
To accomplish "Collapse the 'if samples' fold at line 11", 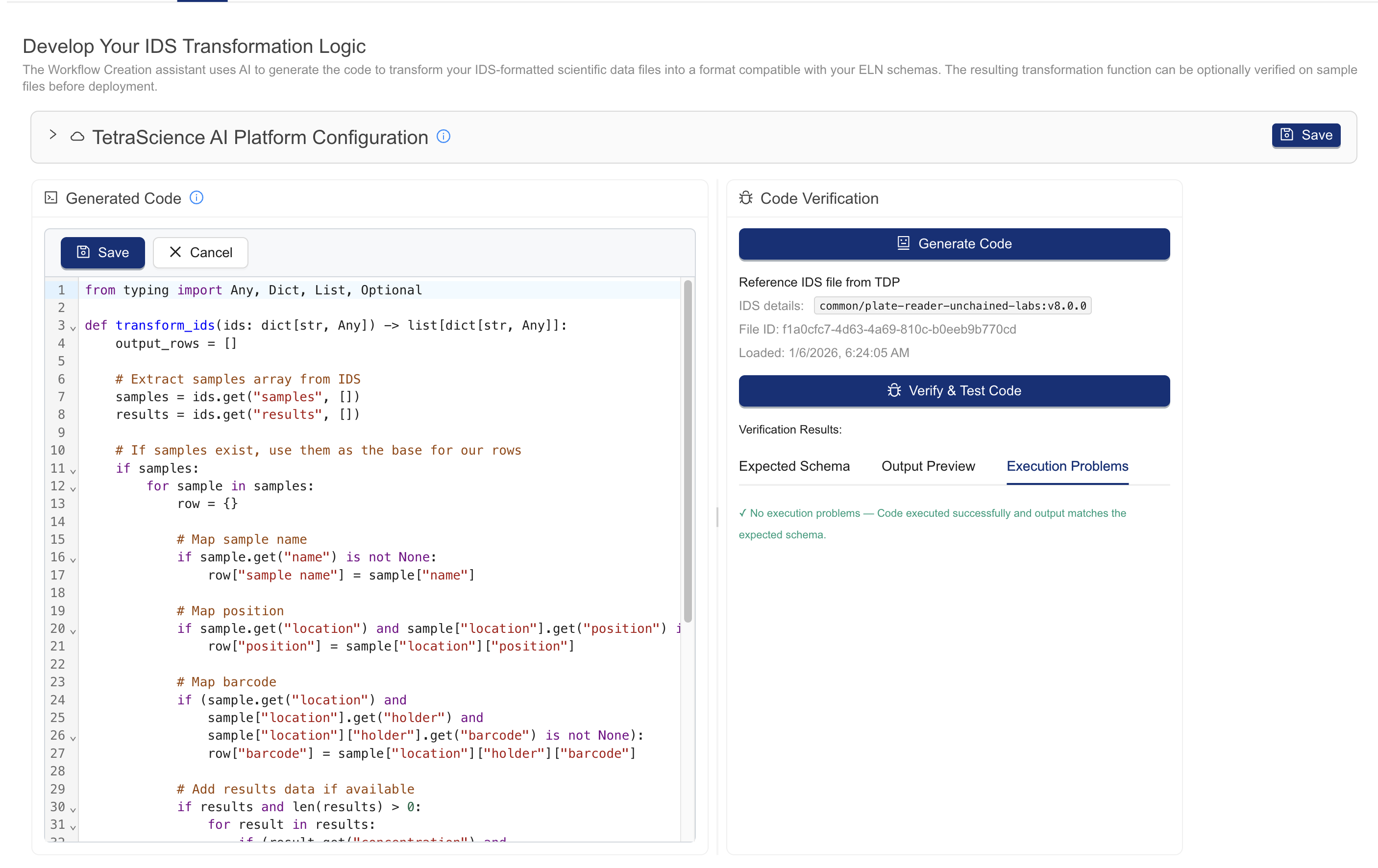I will tap(73, 471).
